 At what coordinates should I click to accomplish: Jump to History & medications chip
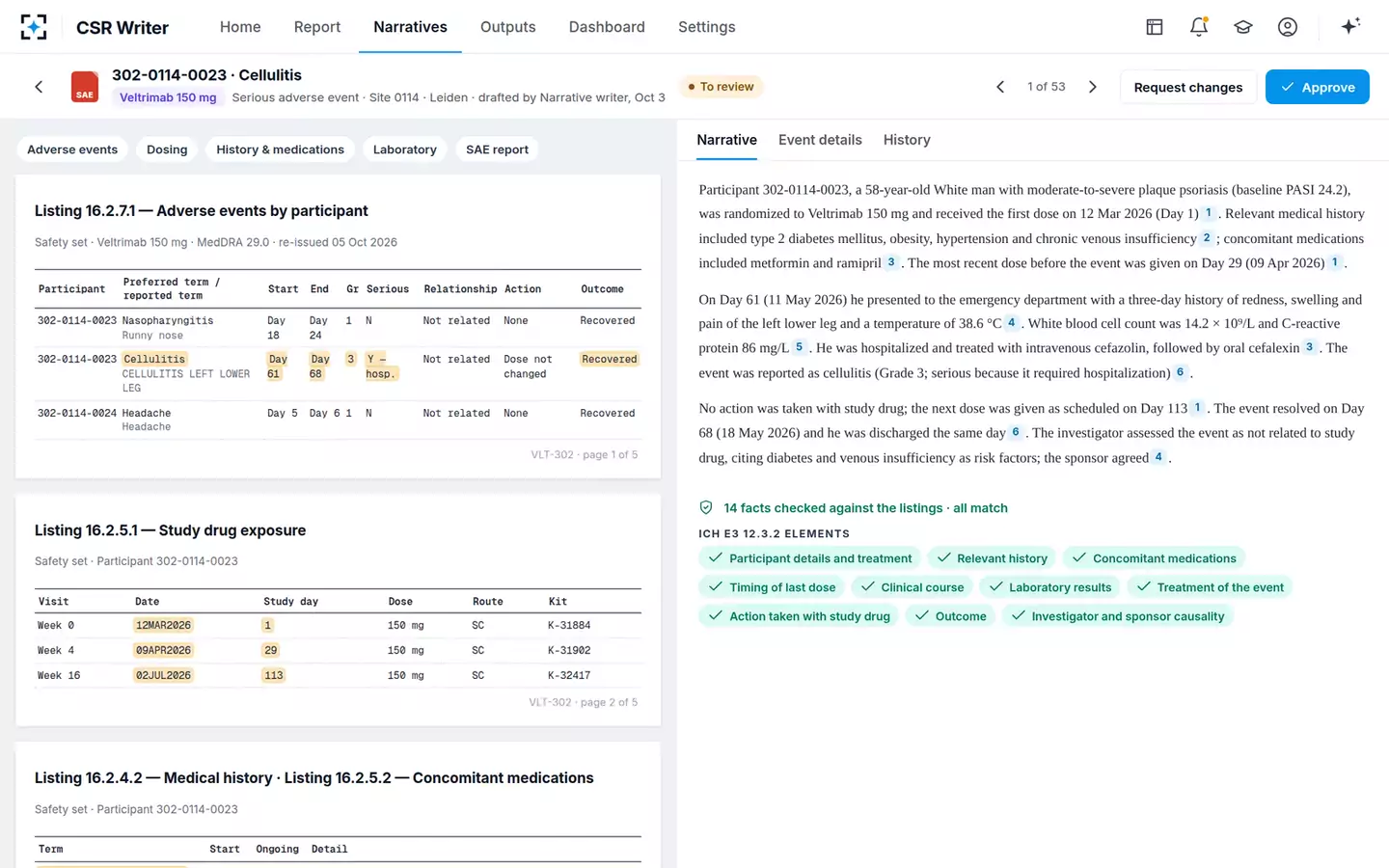(x=280, y=149)
